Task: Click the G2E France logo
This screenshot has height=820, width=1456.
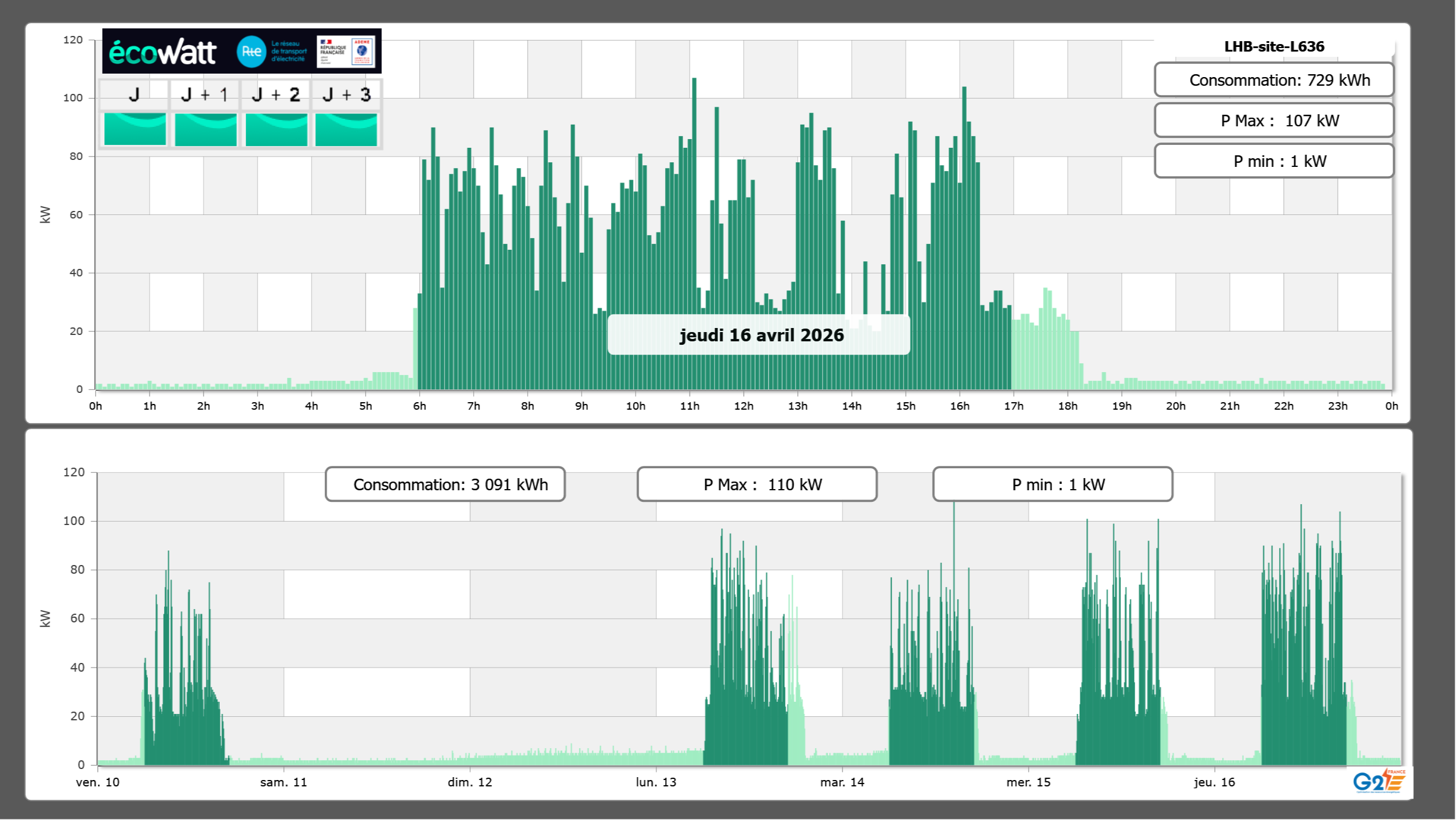Action: click(1378, 781)
